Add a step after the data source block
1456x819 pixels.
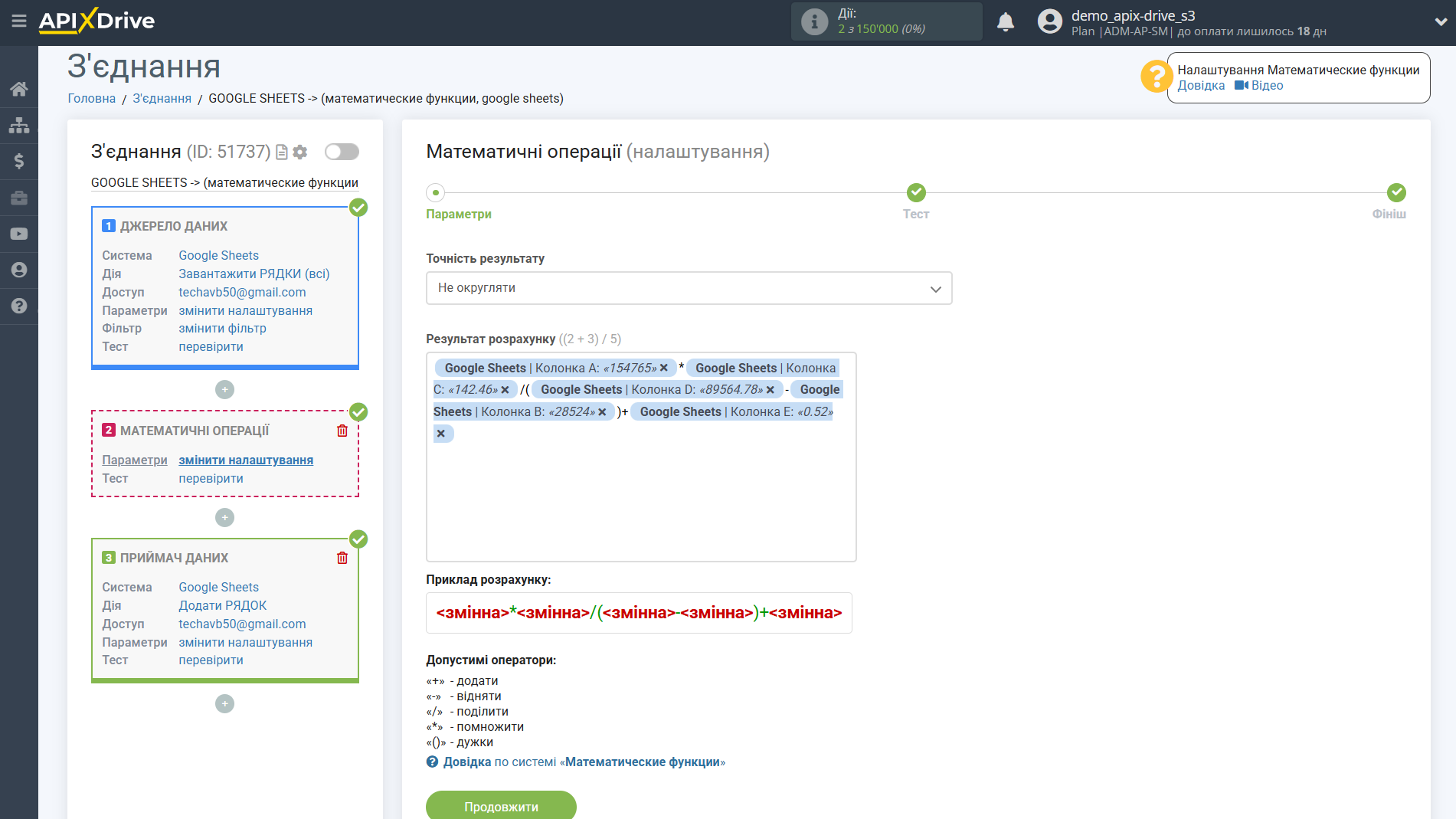click(x=224, y=389)
